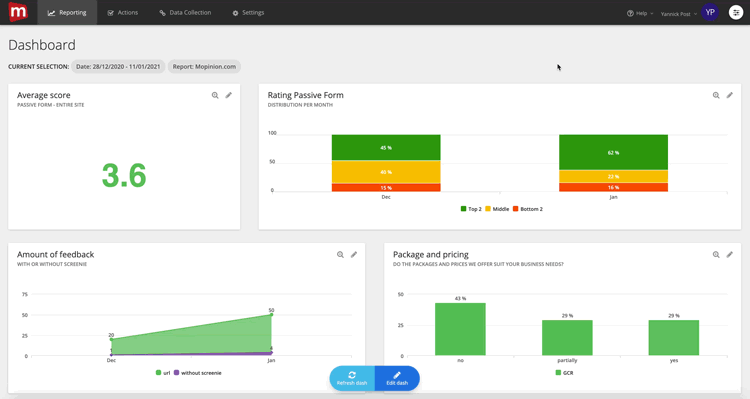Click the Date 28/12/2020 - 11/01/2021 filter chip
Viewport: 750px width, 399px height.
click(118, 66)
